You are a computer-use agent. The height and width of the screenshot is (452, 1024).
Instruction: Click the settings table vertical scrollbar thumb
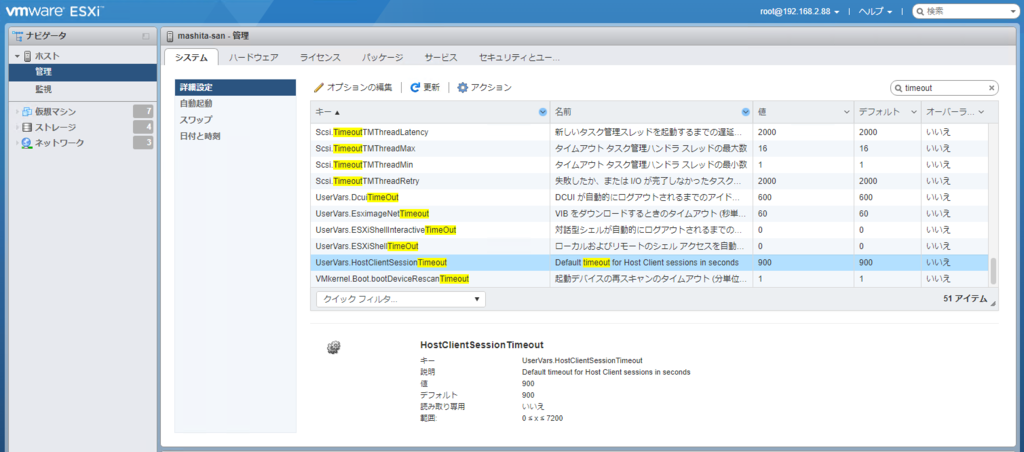(993, 270)
